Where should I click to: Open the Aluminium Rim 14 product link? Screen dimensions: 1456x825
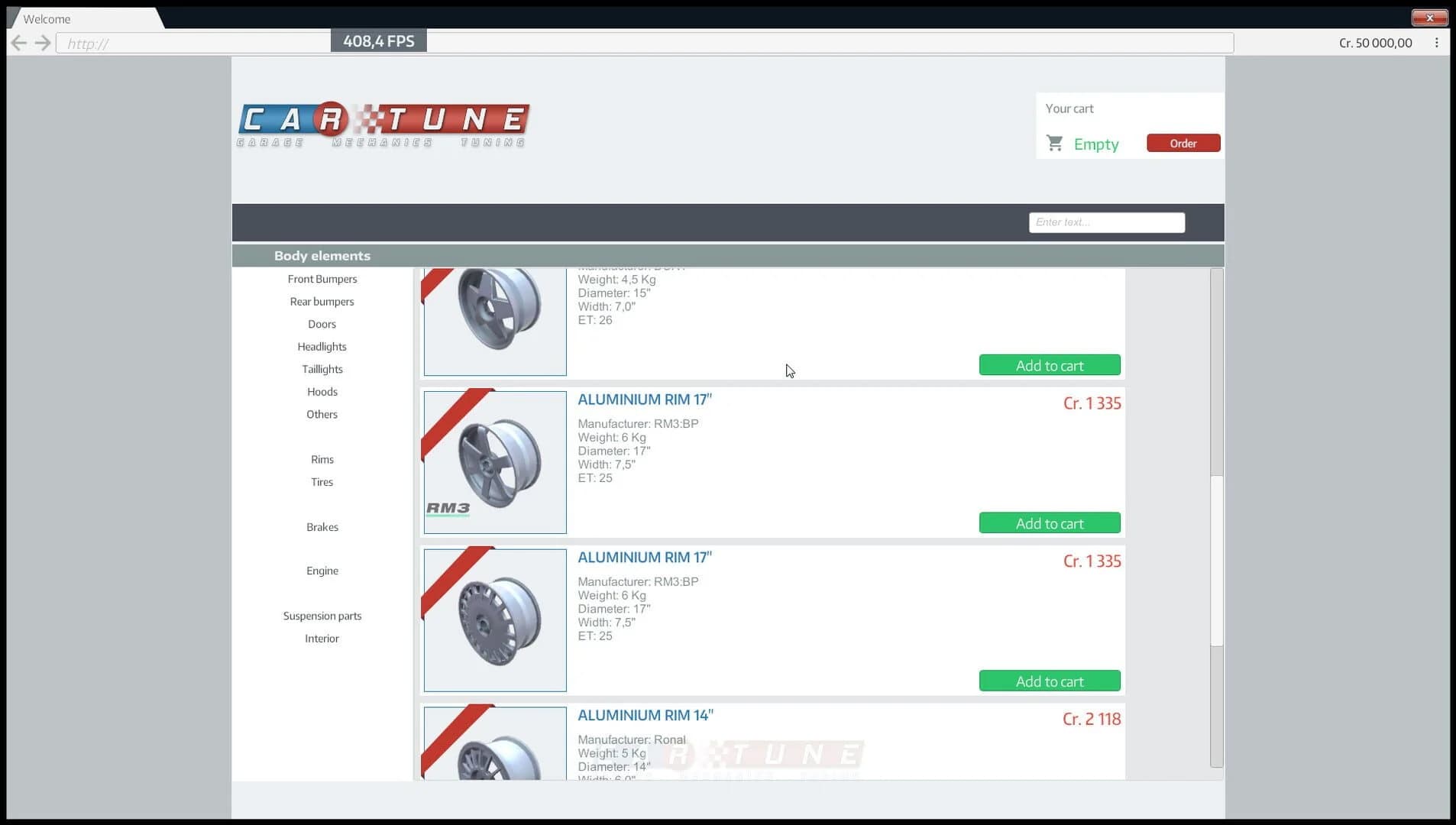point(644,715)
